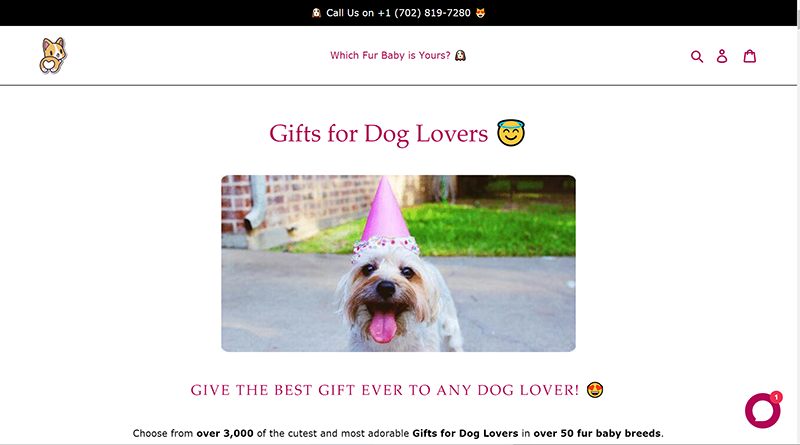Click the dog emoji in top banner
The width and height of the screenshot is (800, 445).
pyautogui.click(x=316, y=13)
